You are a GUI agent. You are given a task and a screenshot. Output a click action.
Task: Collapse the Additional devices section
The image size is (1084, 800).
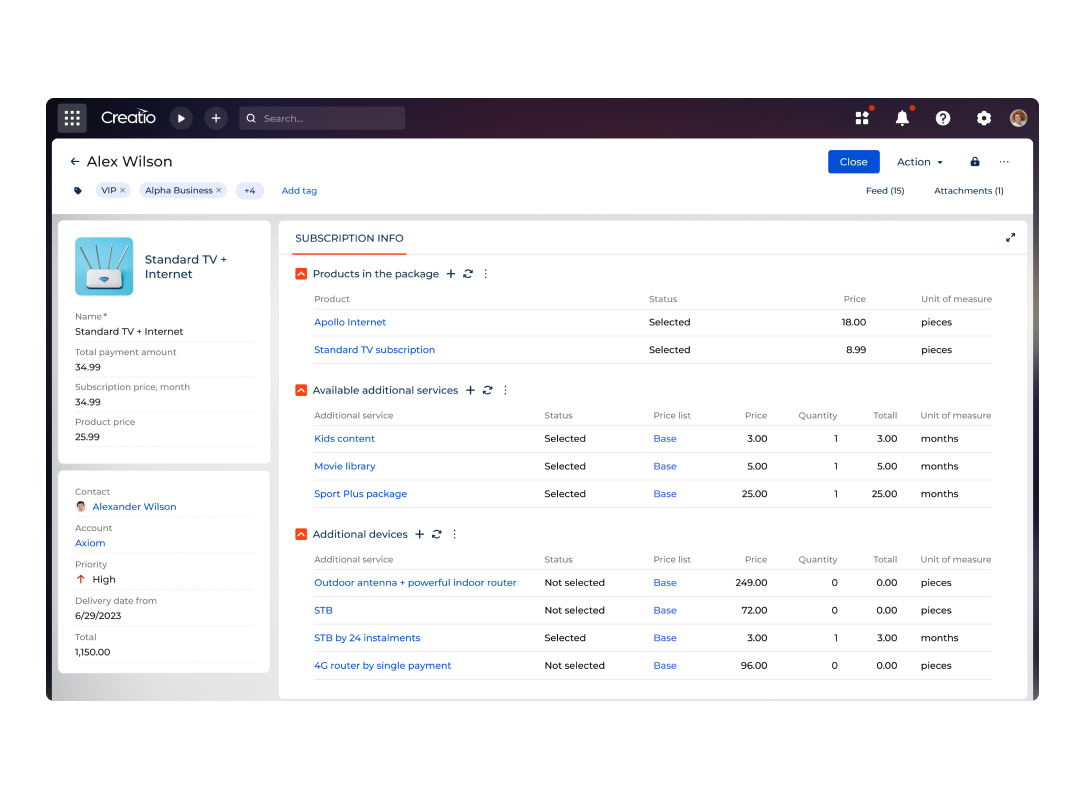point(300,534)
